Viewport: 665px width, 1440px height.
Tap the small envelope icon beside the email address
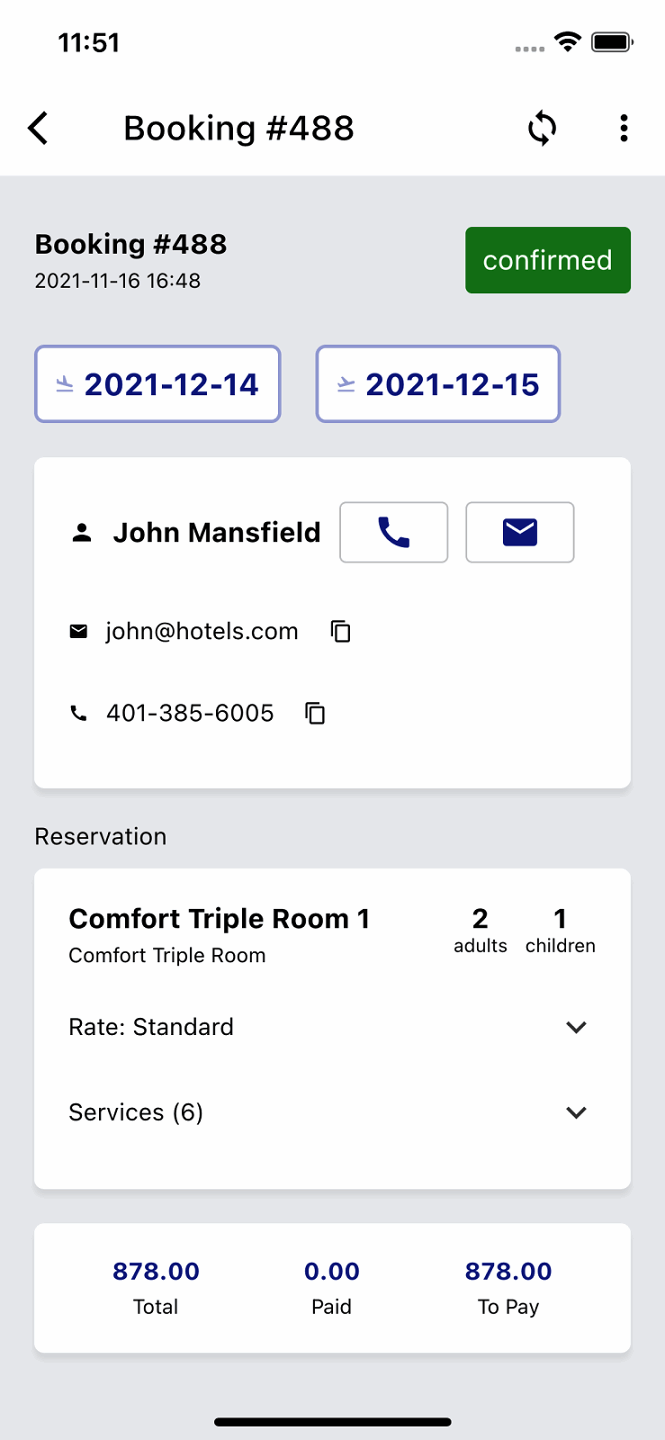(78, 631)
